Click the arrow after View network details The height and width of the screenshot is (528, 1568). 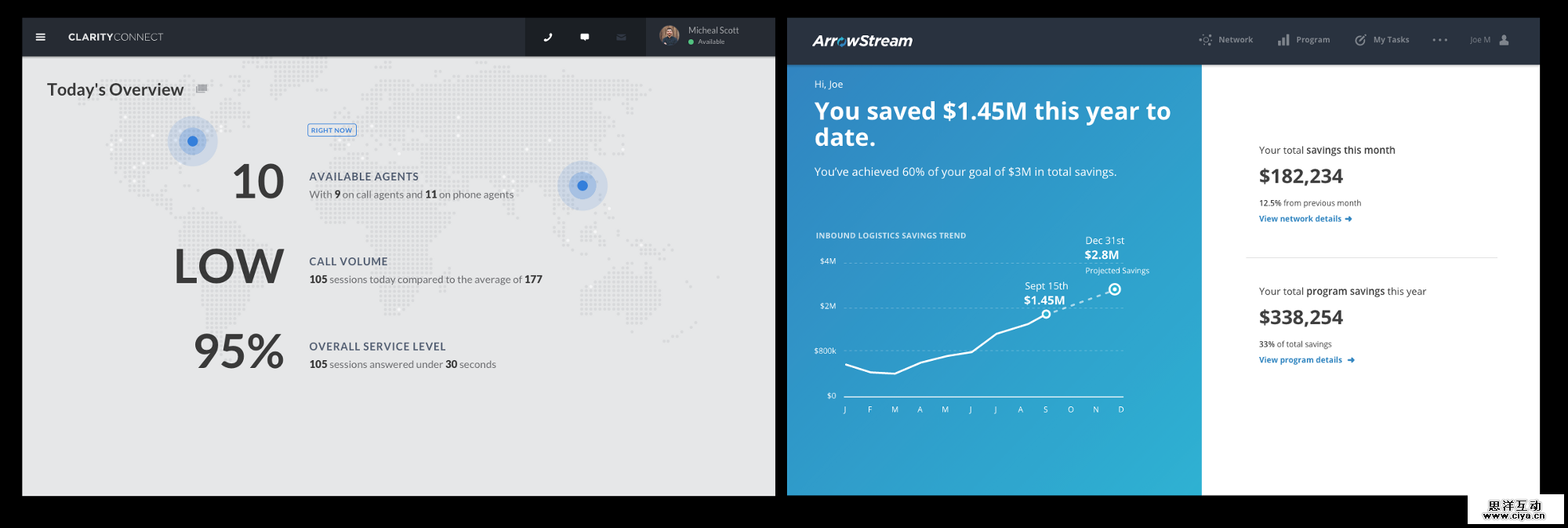pos(1348,219)
